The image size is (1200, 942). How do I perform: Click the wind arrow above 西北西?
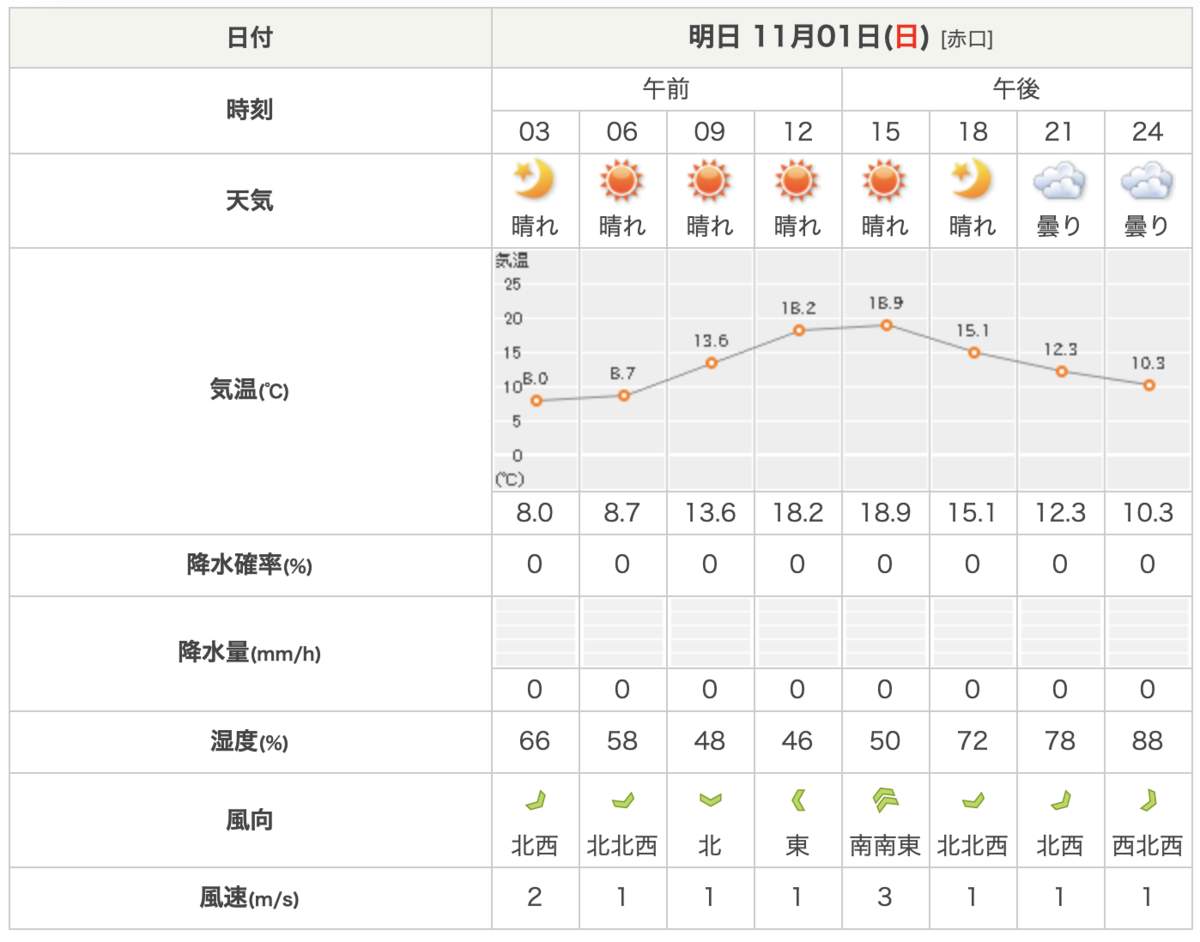(1147, 799)
